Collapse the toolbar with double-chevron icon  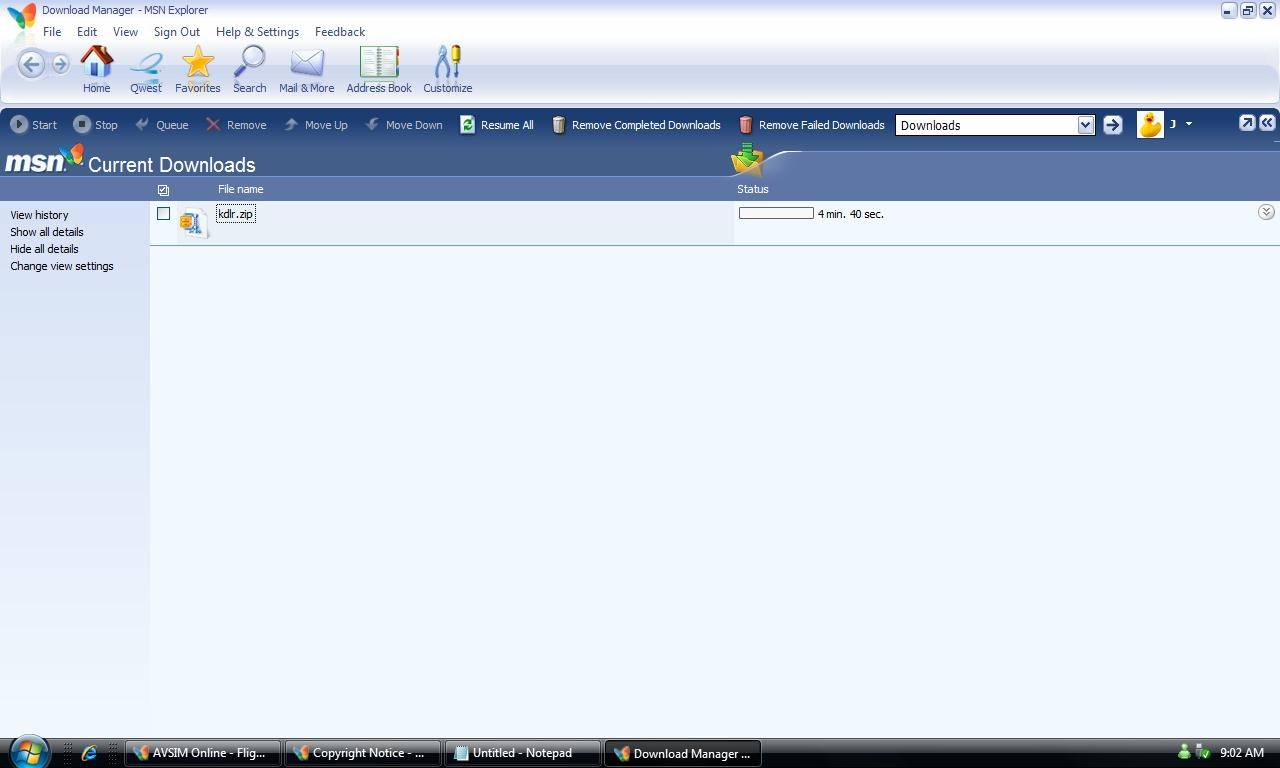(1267, 122)
